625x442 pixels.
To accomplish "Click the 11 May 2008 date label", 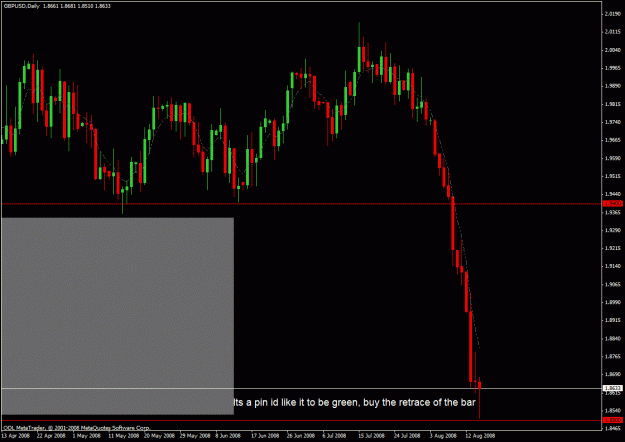I will (124, 436).
